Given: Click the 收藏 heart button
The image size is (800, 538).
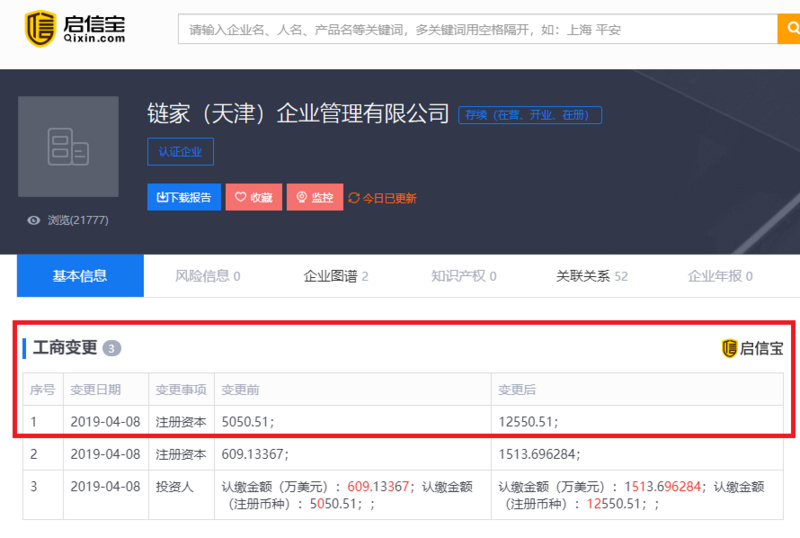Looking at the screenshot, I should (x=254, y=197).
